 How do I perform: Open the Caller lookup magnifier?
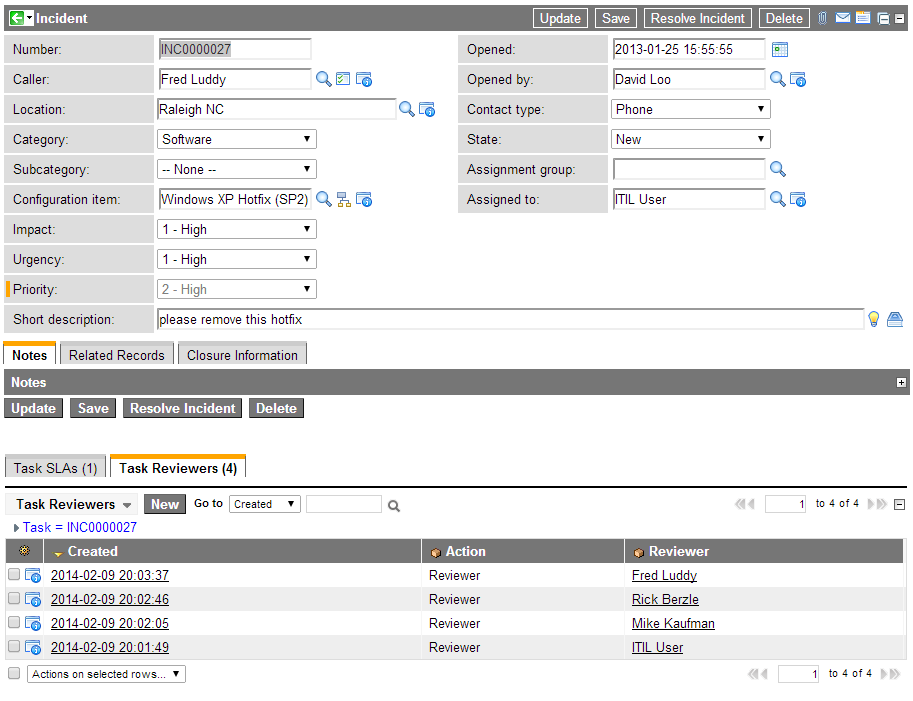click(x=322, y=78)
